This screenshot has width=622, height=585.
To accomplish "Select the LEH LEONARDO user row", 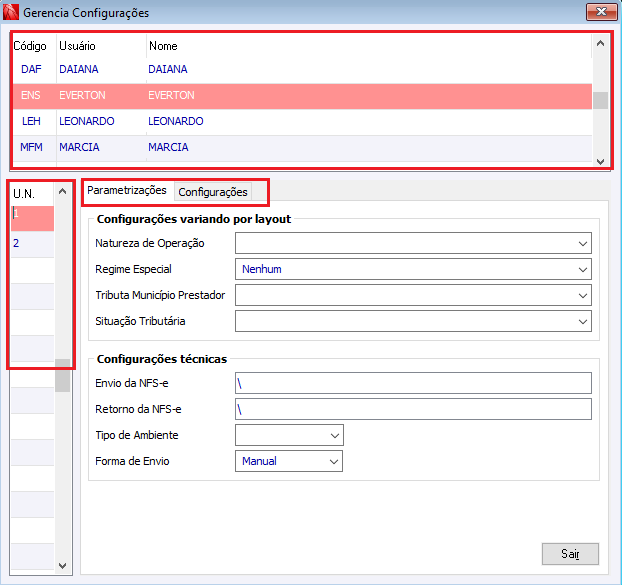I will [x=302, y=121].
